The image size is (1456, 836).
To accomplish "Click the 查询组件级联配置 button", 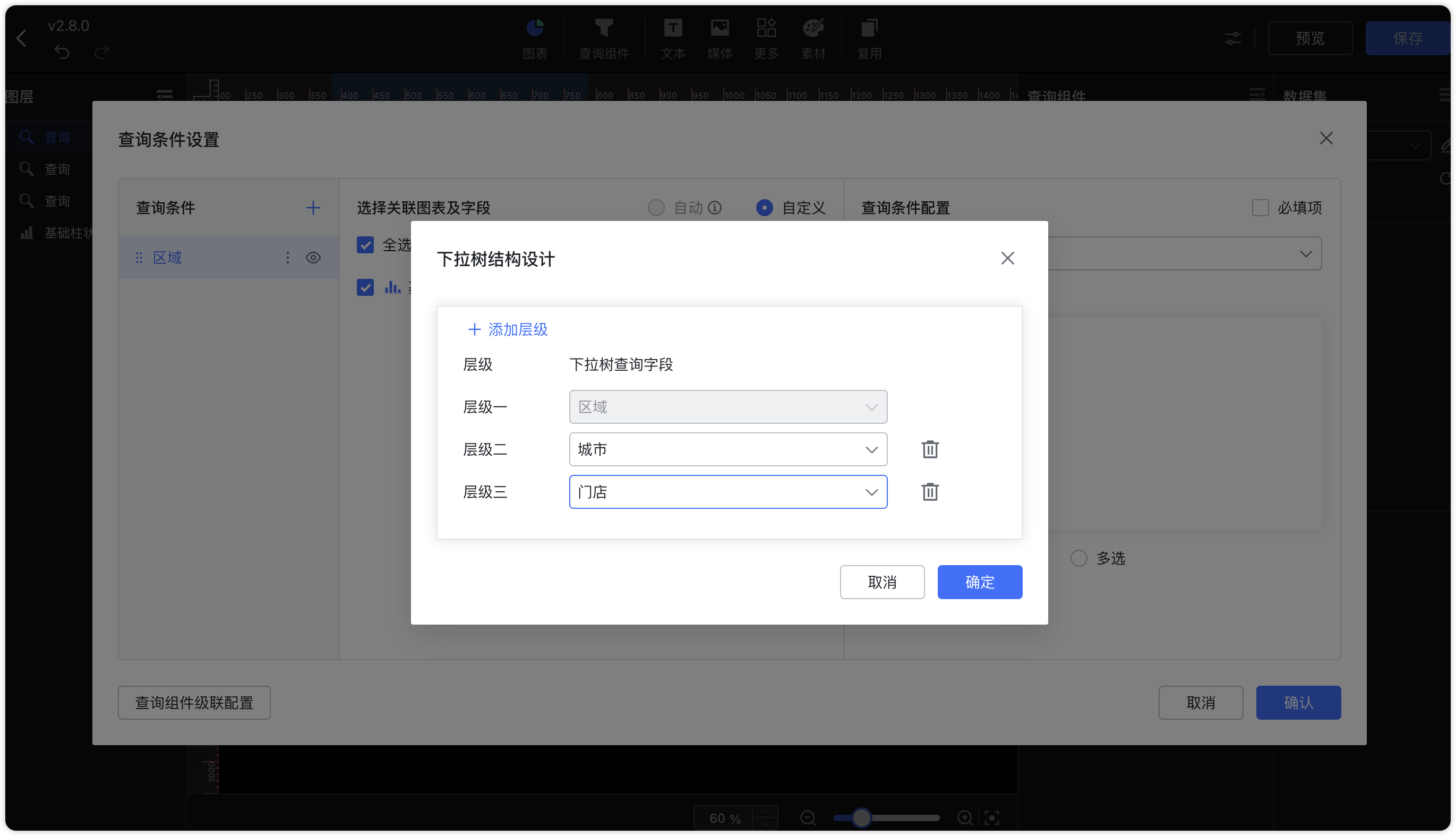I will pyautogui.click(x=194, y=703).
